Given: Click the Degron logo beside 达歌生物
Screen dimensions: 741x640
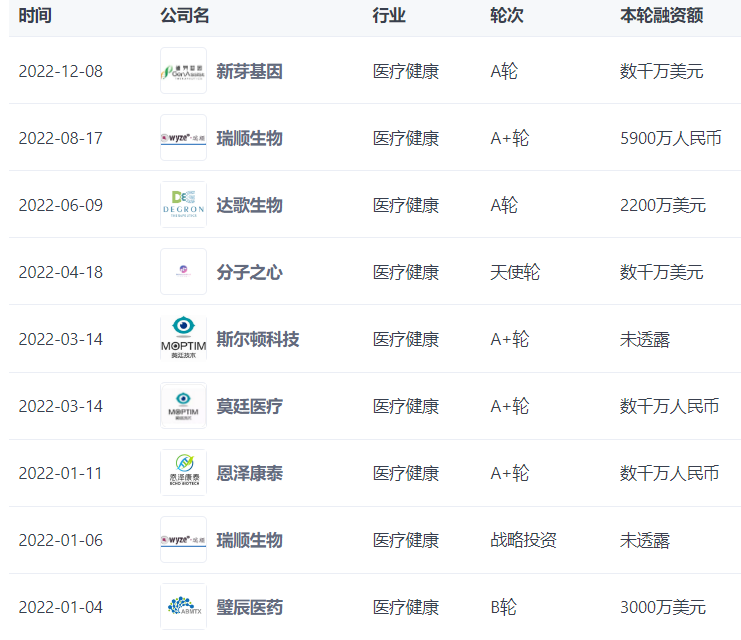Looking at the screenshot, I should 183,205.
